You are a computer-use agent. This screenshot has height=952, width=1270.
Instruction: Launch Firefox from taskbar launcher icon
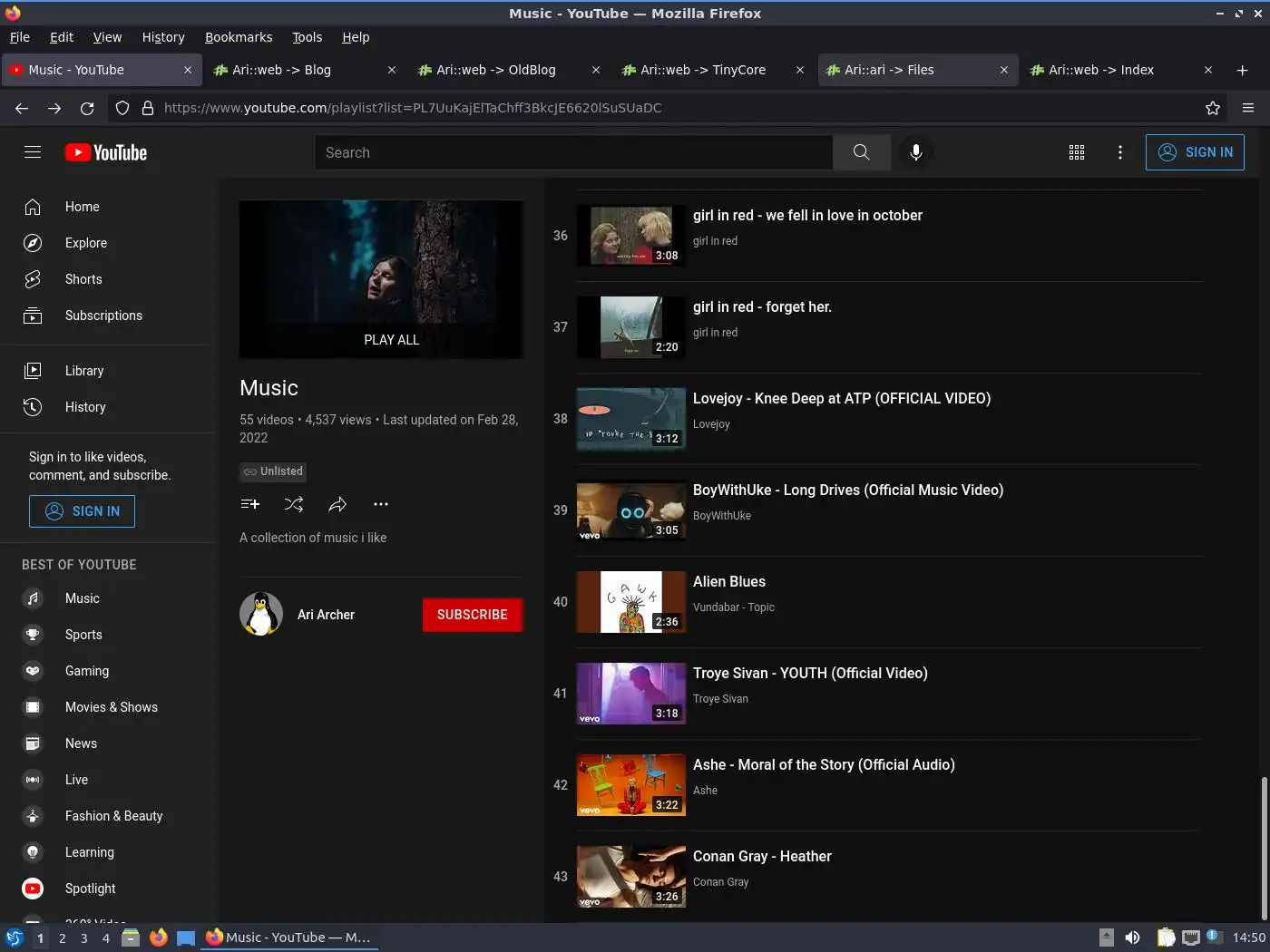[158, 937]
